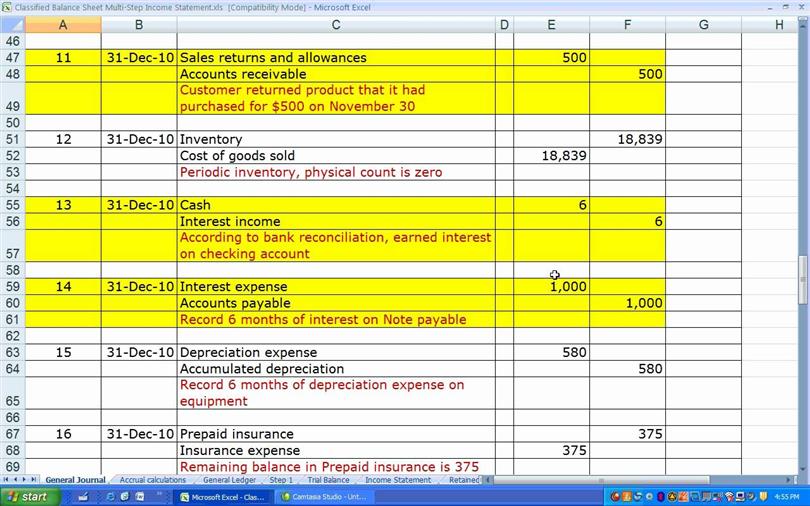Switch to Camtasia Studio taskbar button

(323, 497)
